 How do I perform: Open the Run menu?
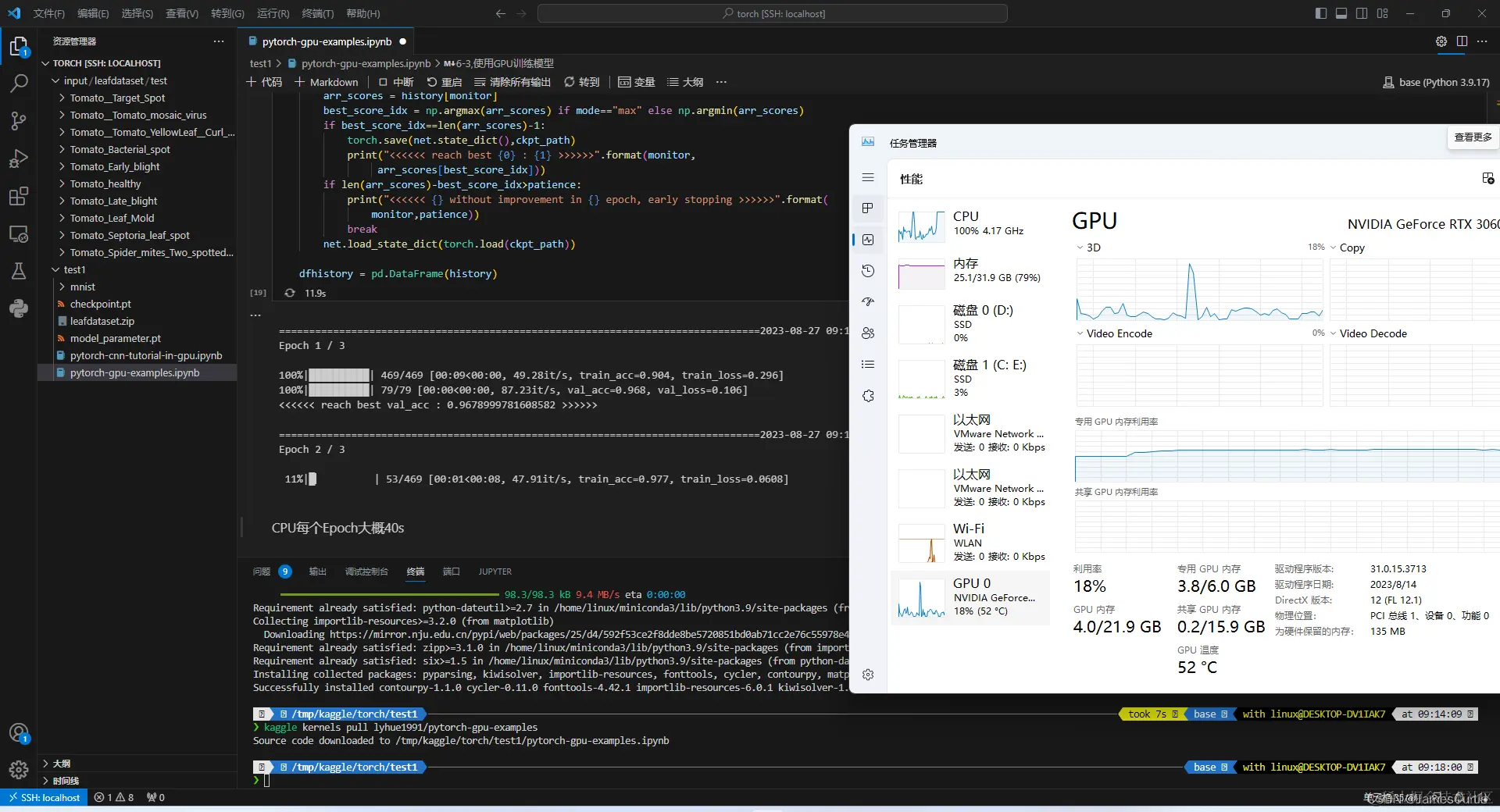273,13
